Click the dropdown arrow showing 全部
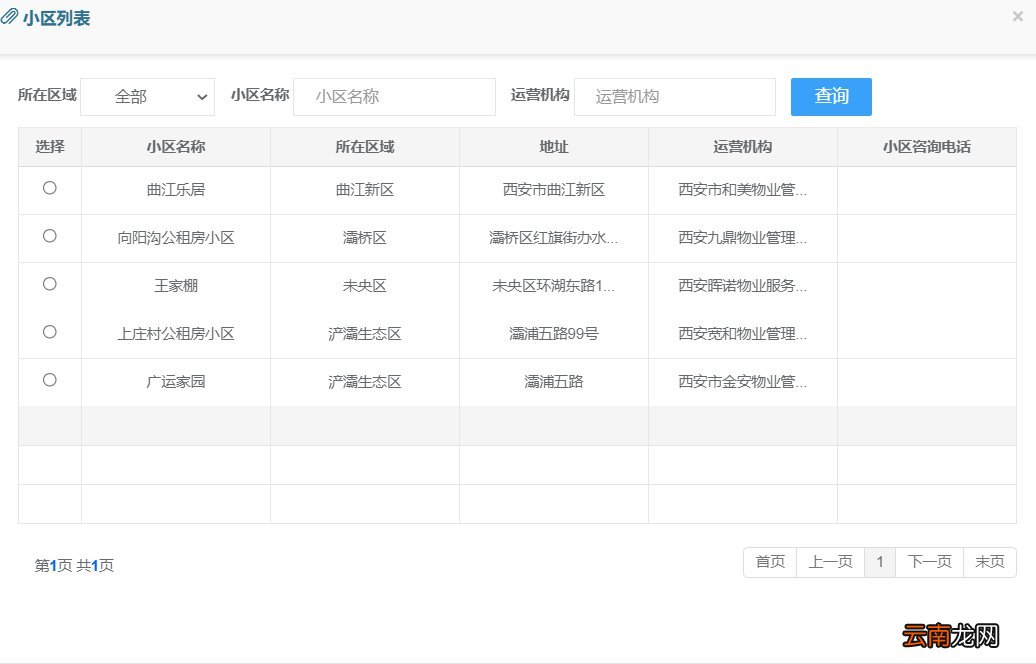 [201, 96]
